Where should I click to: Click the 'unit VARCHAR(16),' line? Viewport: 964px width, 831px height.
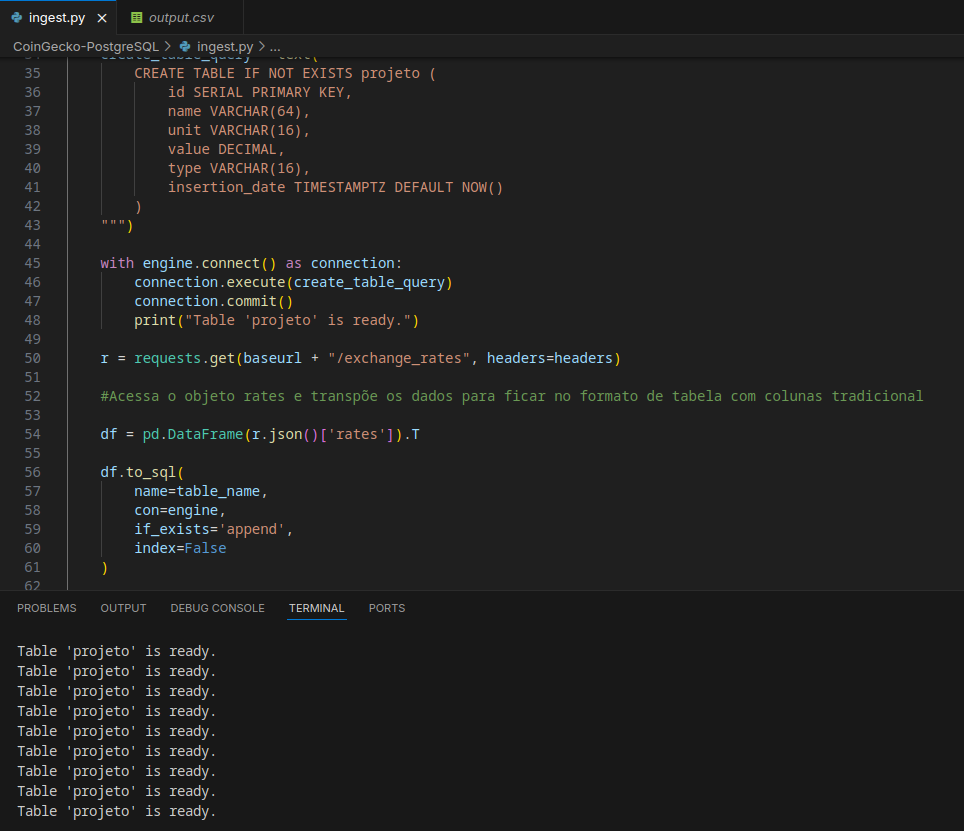tap(239, 130)
